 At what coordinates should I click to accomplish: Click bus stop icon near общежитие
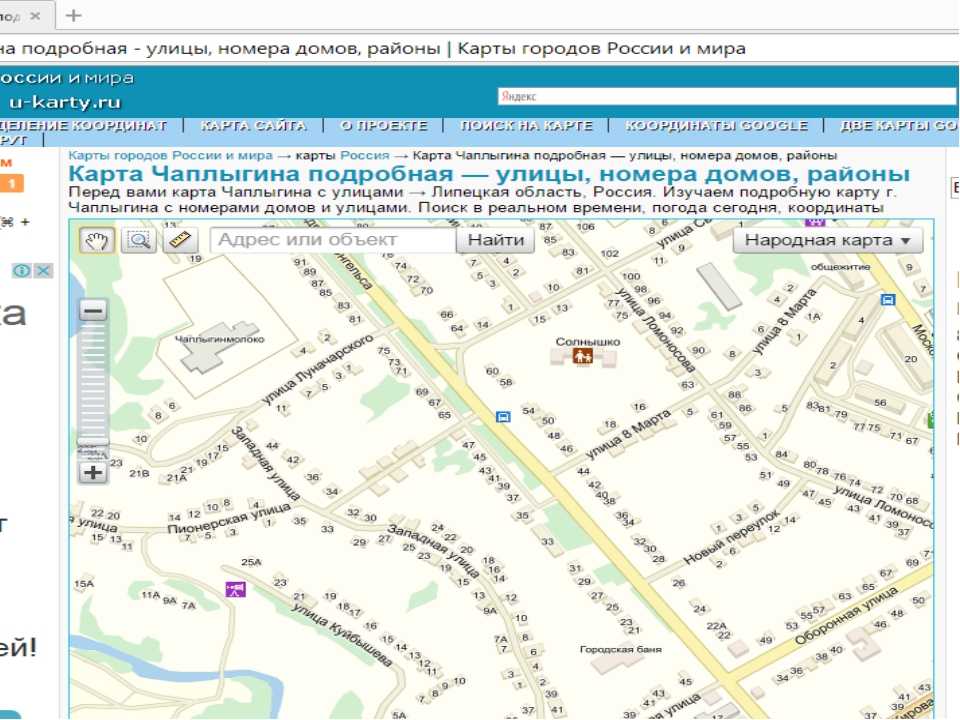(x=888, y=299)
